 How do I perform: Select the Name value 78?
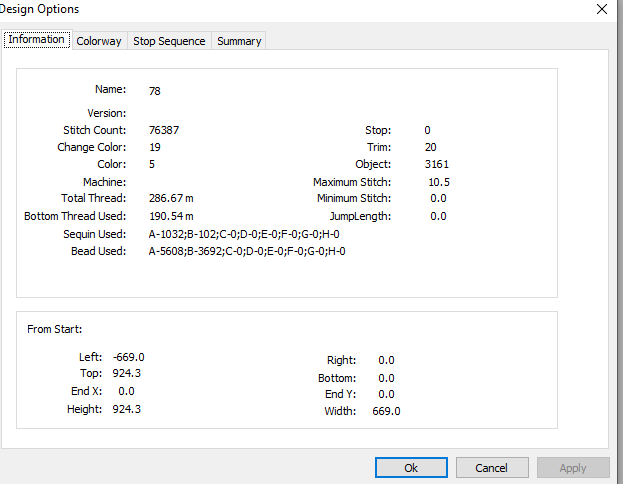[x=155, y=91]
